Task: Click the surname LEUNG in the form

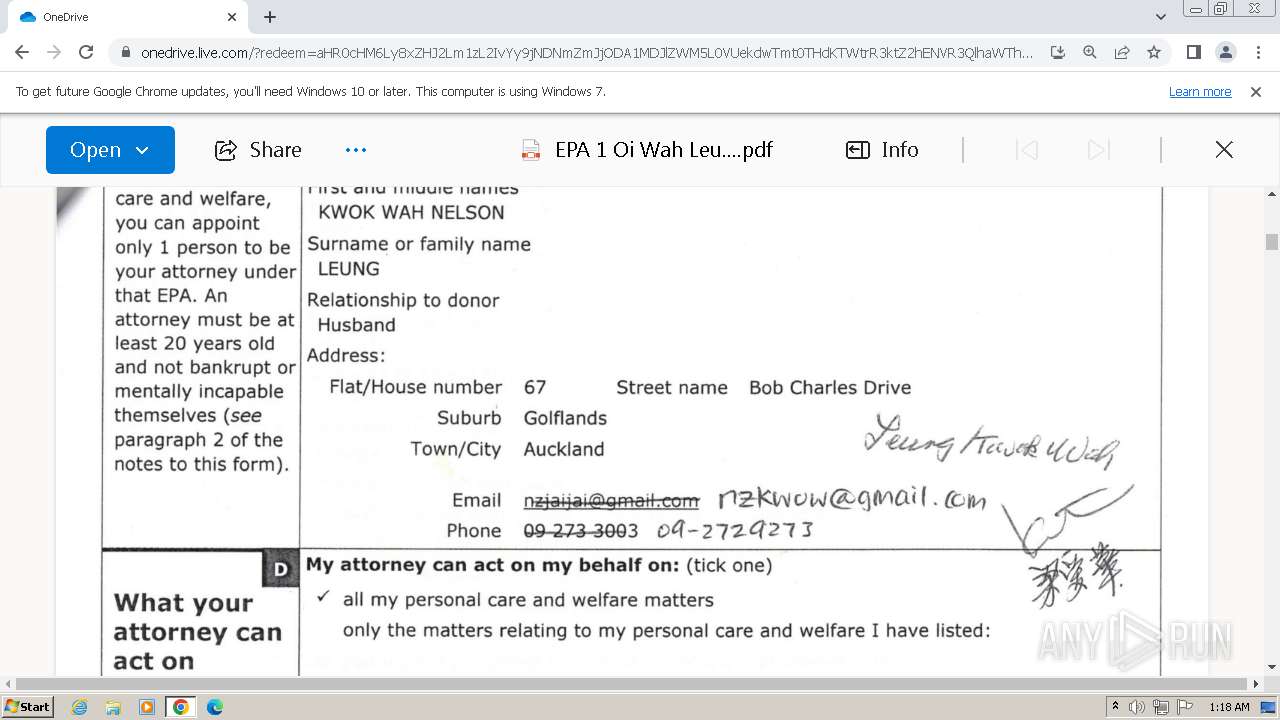Action: coord(348,268)
